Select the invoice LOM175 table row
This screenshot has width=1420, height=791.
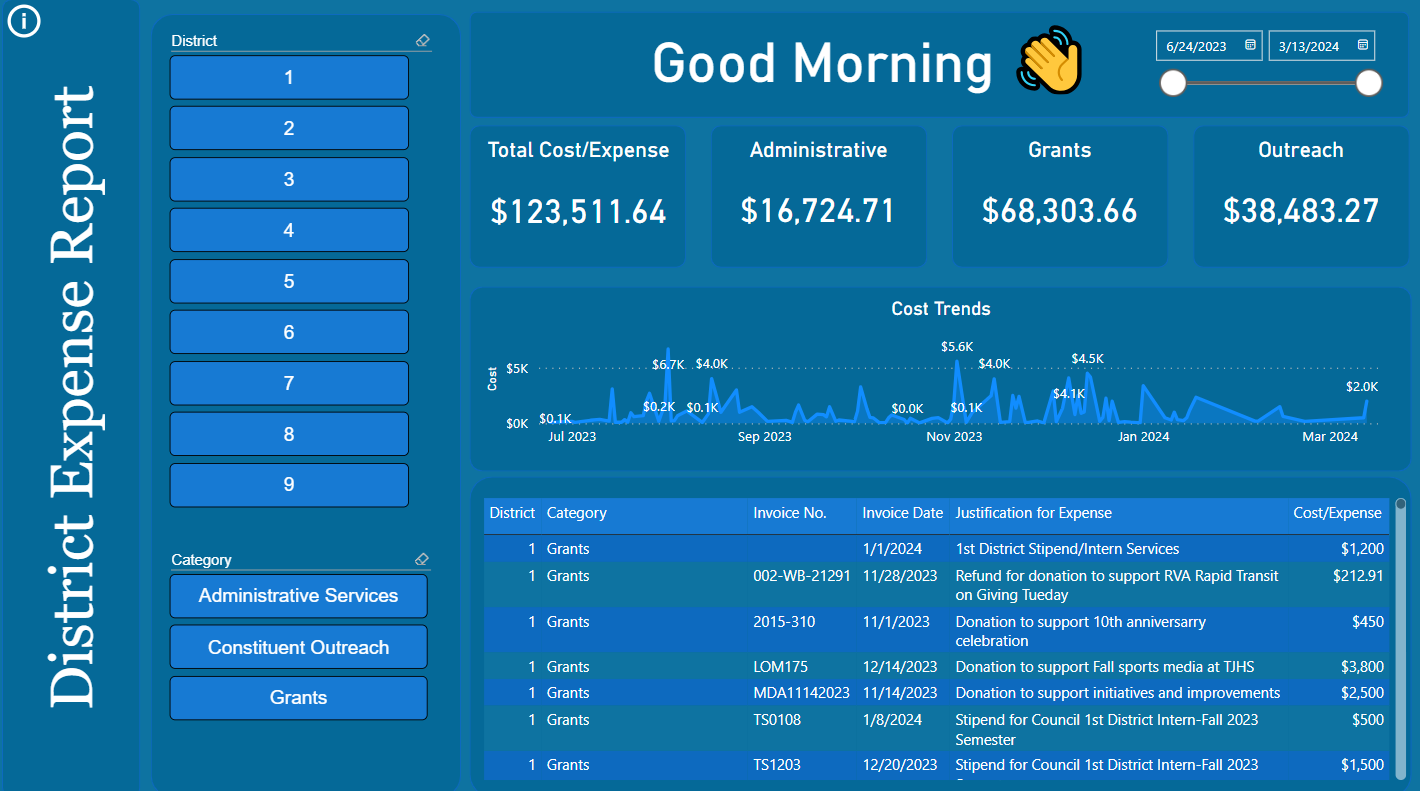click(900, 666)
